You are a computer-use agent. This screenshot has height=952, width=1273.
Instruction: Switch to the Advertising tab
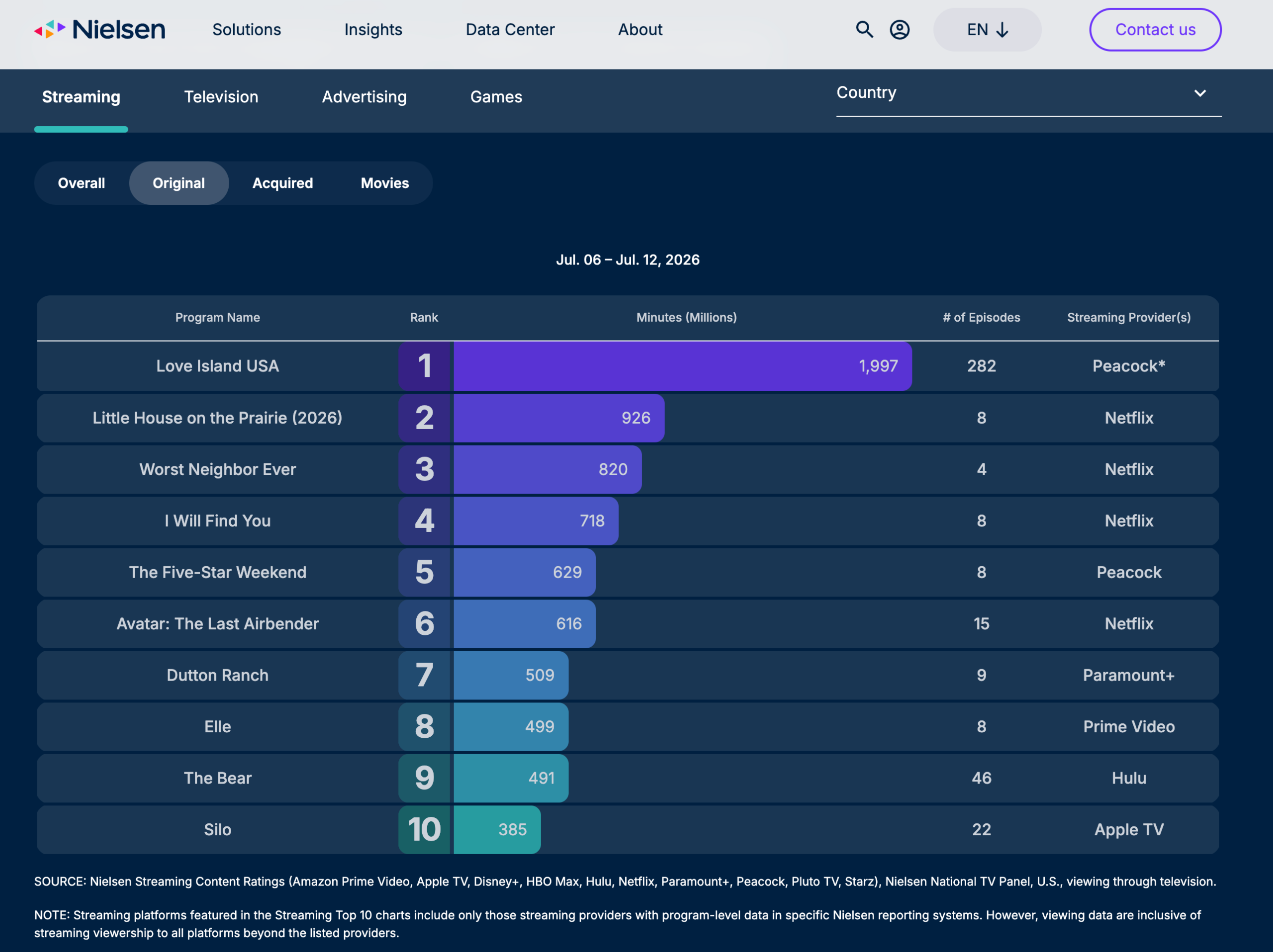coord(364,97)
